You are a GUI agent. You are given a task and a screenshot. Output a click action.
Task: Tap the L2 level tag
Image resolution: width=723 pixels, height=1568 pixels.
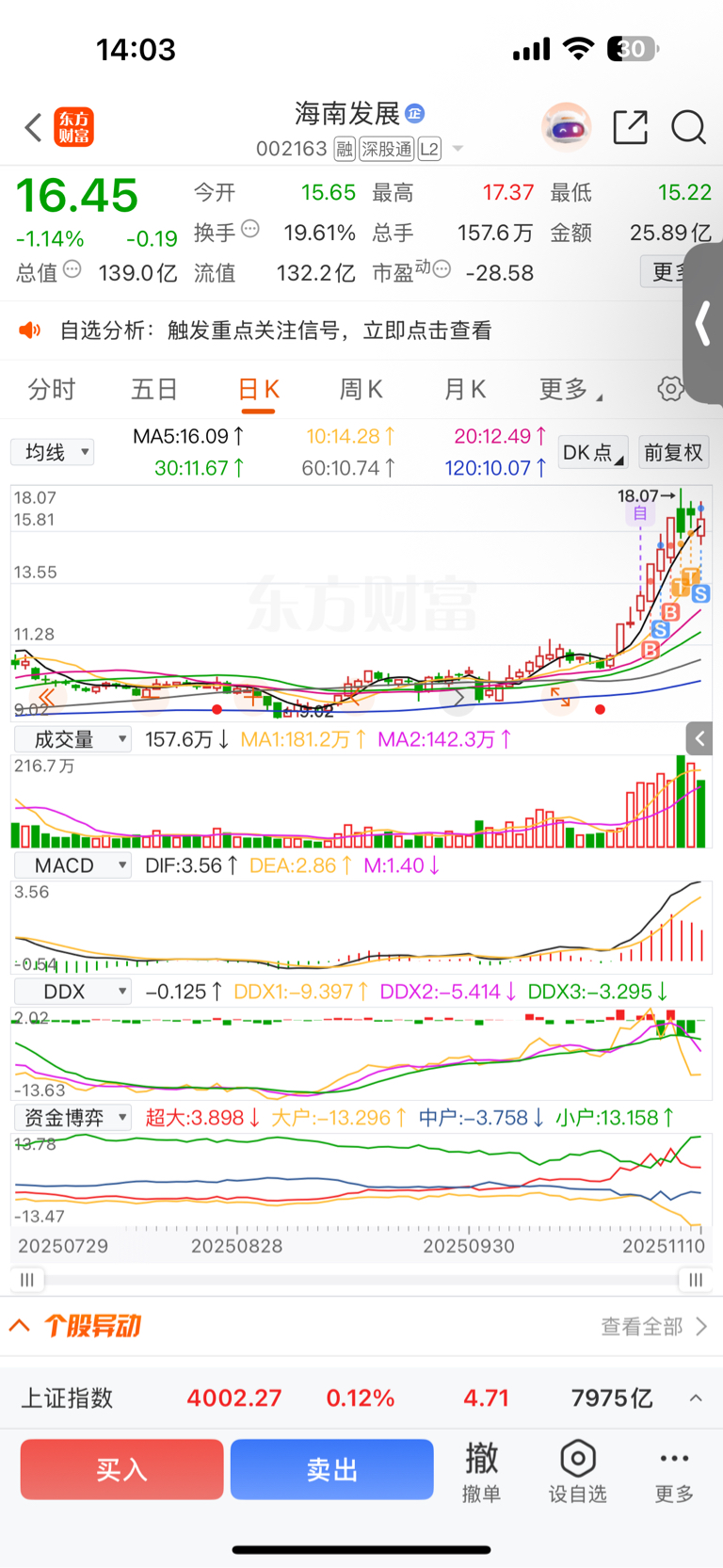[x=429, y=149]
